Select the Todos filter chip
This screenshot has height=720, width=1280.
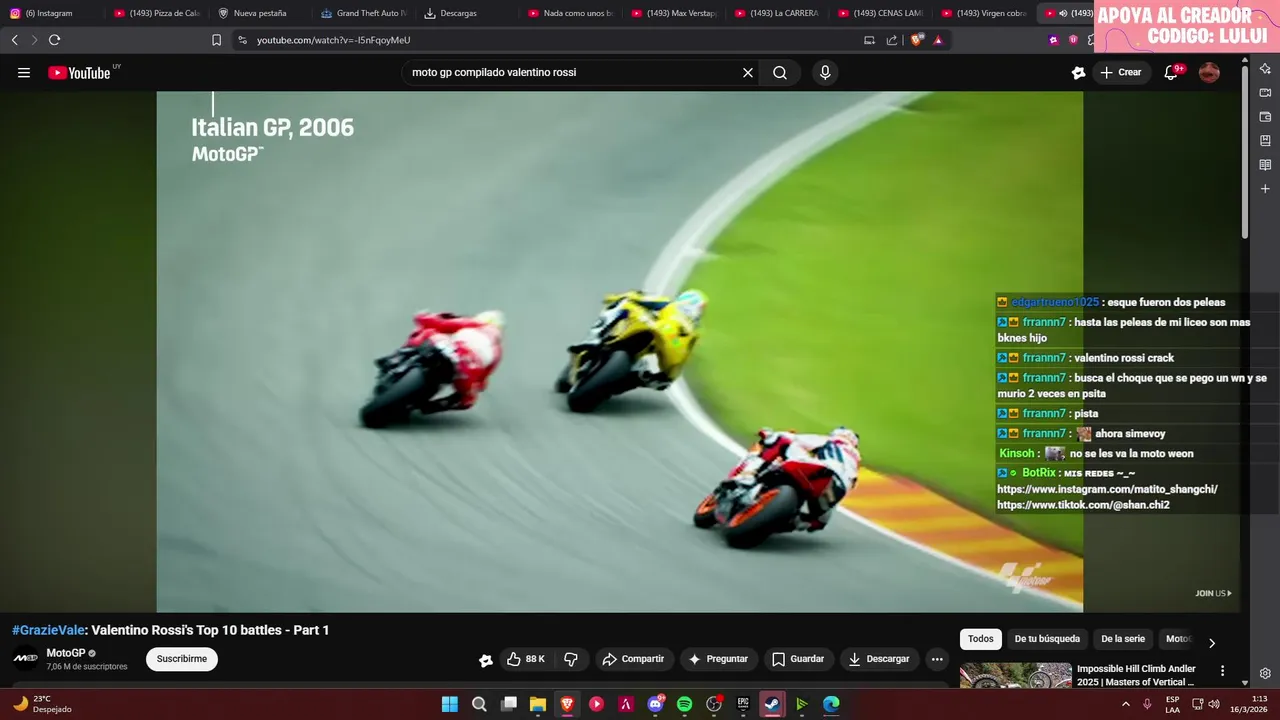pos(981,639)
